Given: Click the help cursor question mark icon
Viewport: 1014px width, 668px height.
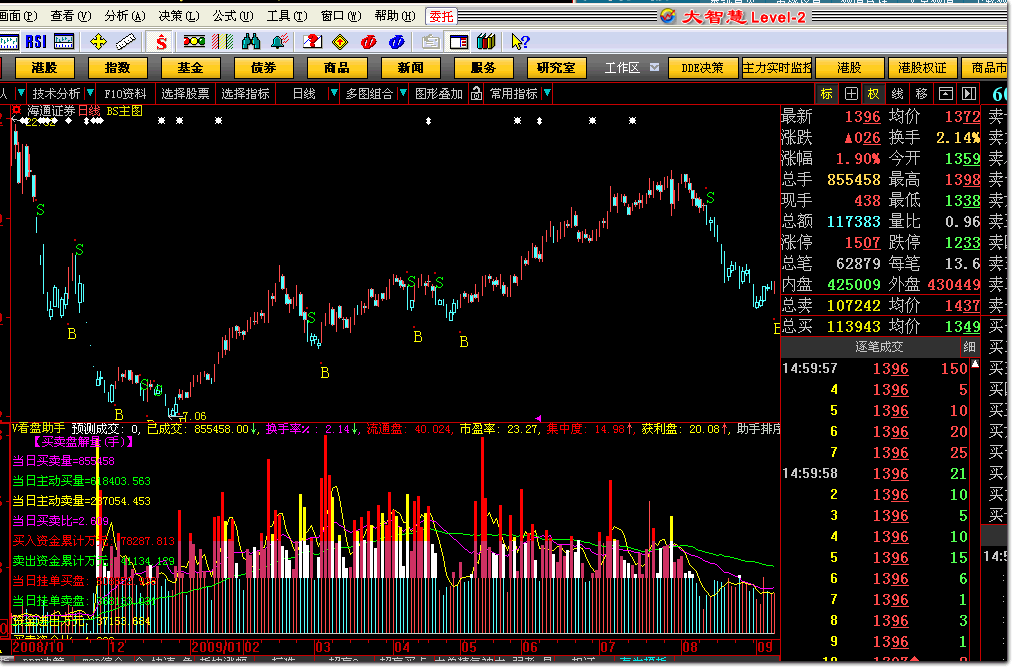Looking at the screenshot, I should 520,42.
